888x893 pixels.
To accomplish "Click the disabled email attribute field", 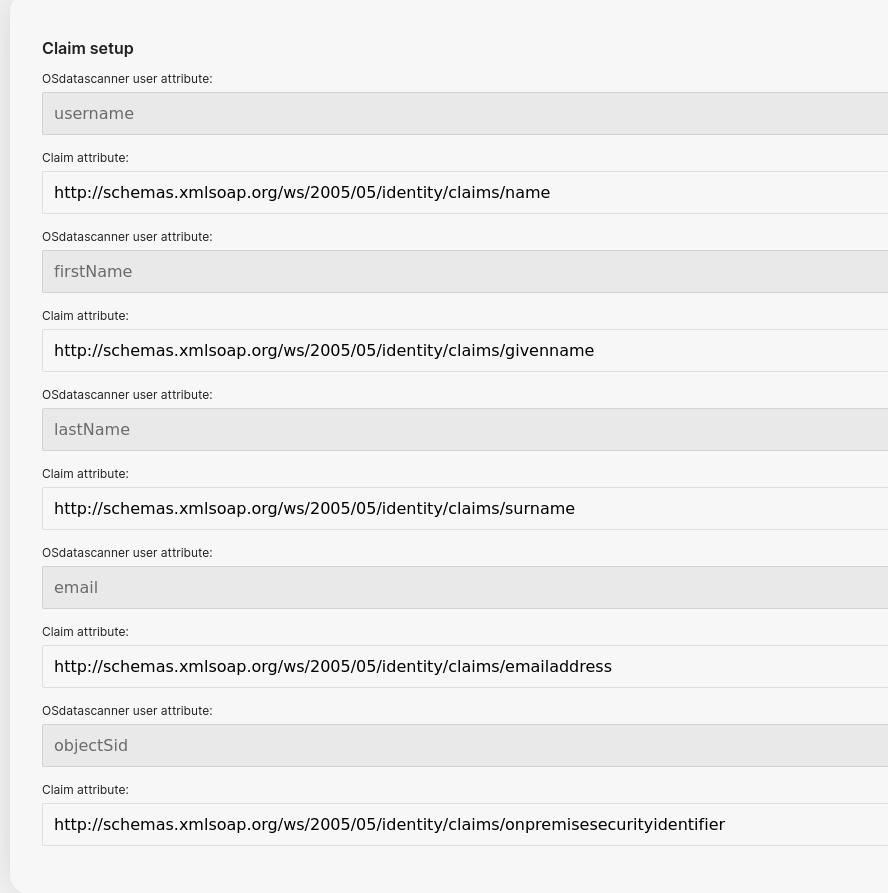I will 465,587.
